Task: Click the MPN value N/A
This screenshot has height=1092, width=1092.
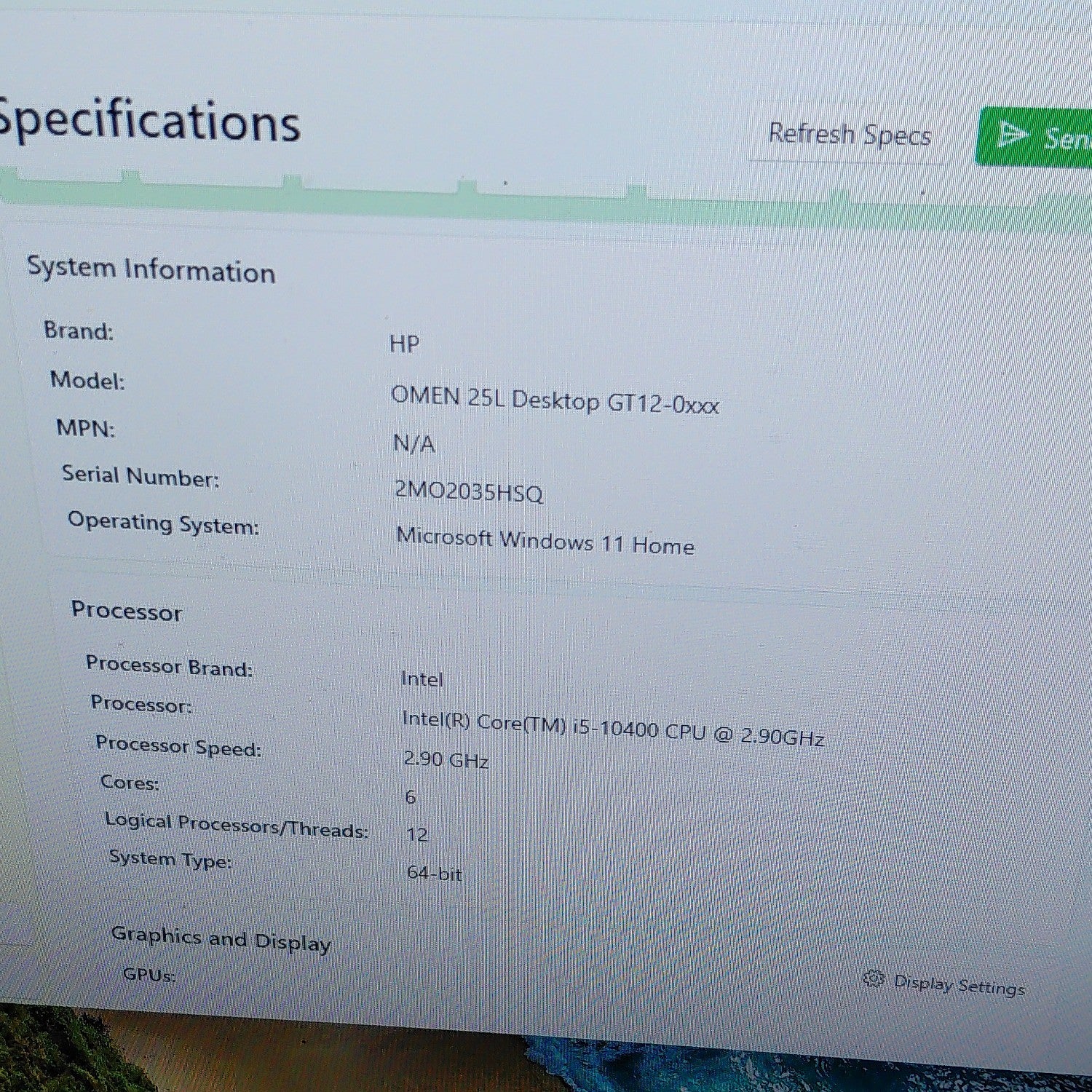Action: (x=414, y=443)
